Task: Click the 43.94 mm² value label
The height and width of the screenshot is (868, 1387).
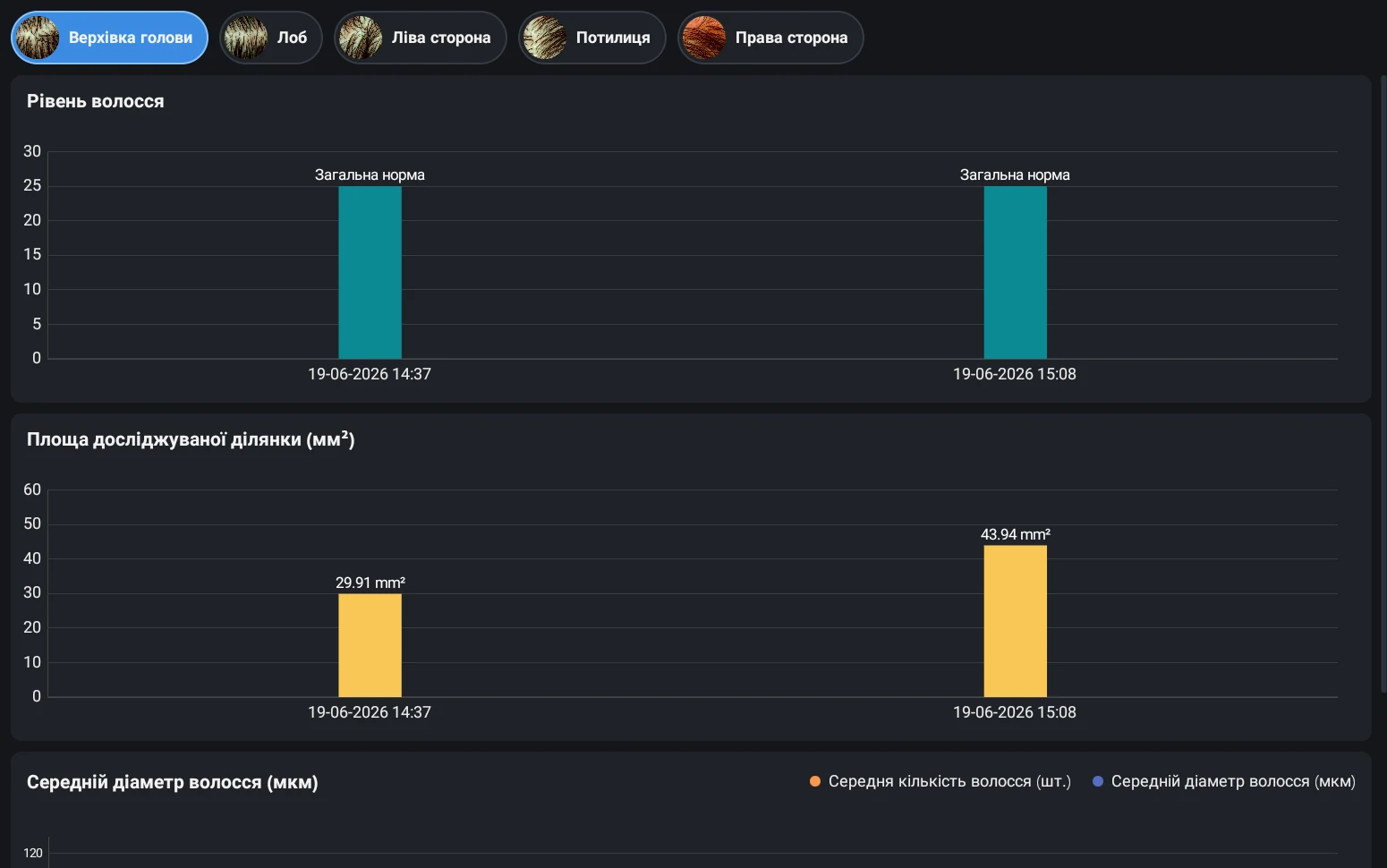Action: click(1016, 534)
